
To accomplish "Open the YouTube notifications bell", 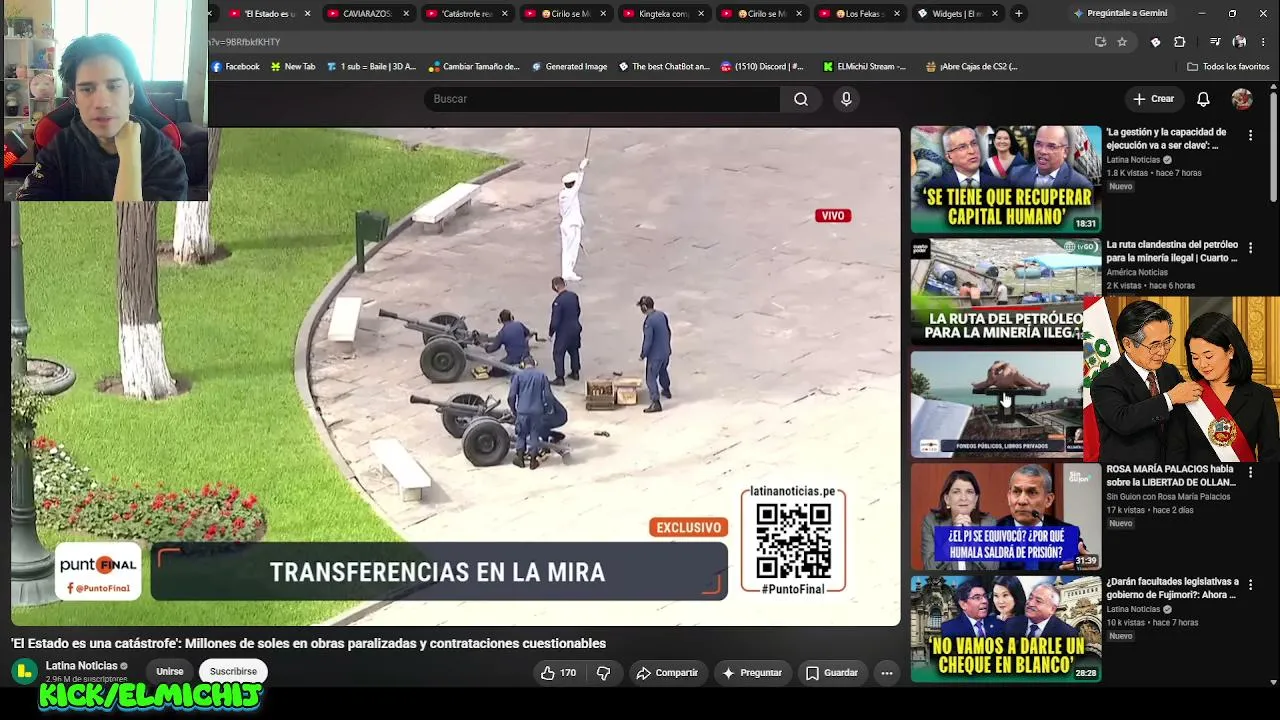I will 1203,99.
